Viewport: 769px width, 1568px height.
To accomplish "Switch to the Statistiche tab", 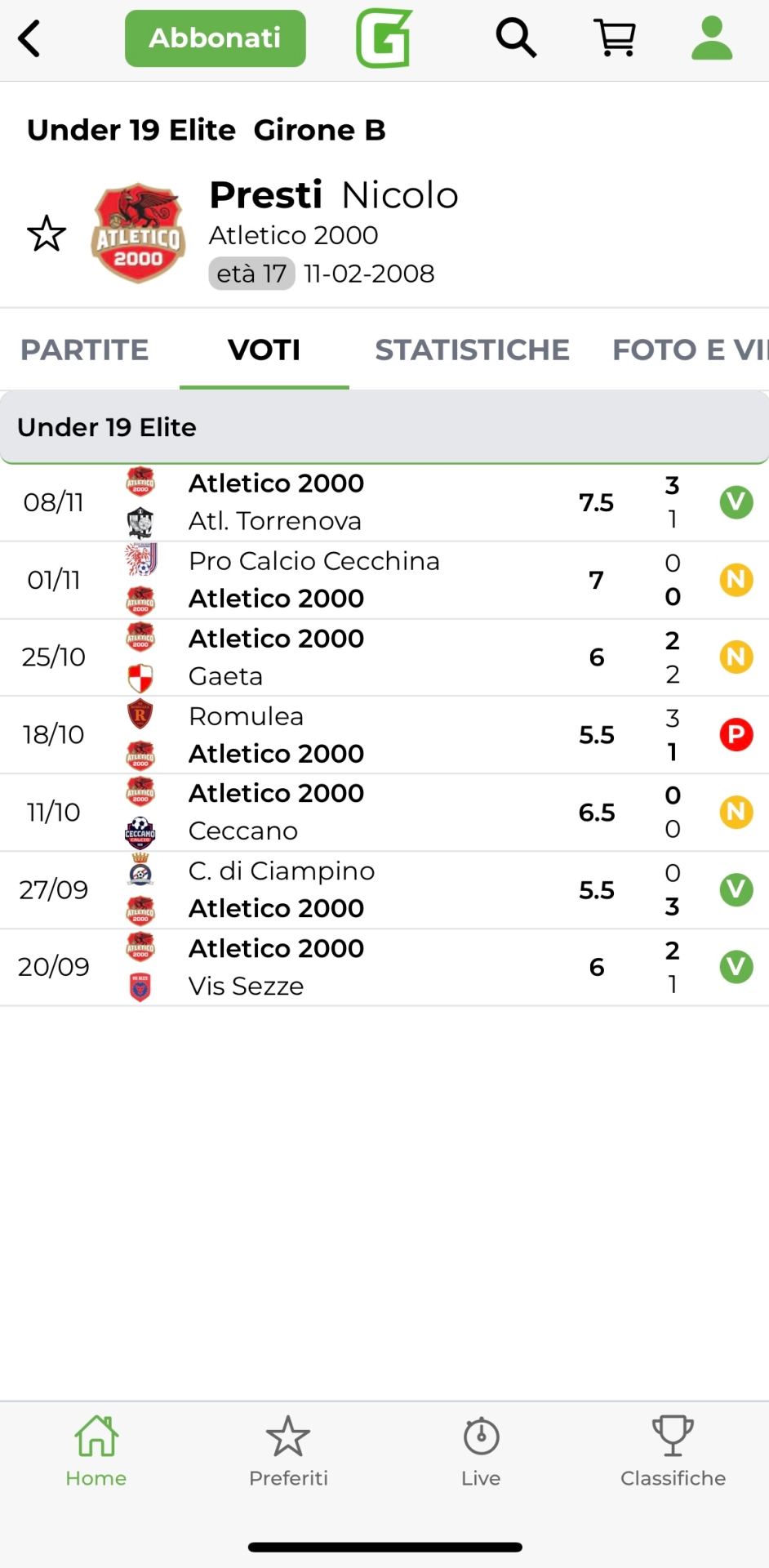I will [472, 350].
